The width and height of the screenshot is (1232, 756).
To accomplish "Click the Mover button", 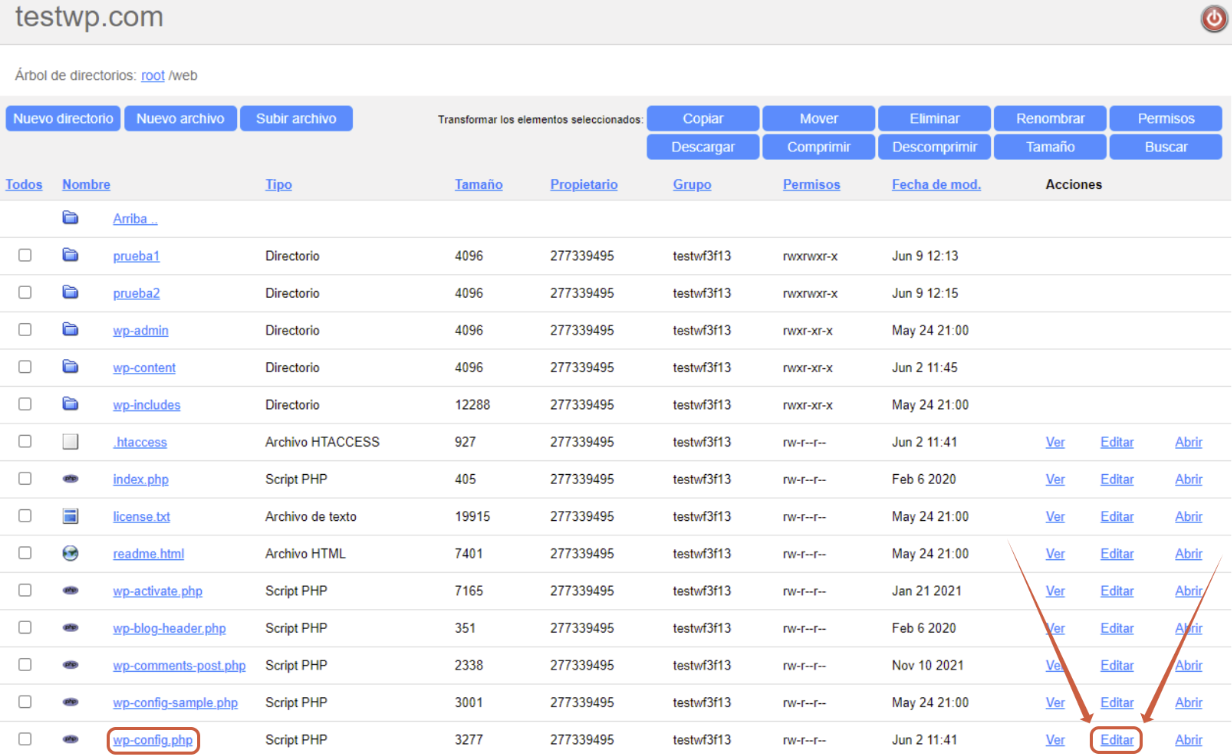I will pyautogui.click(x=819, y=118).
